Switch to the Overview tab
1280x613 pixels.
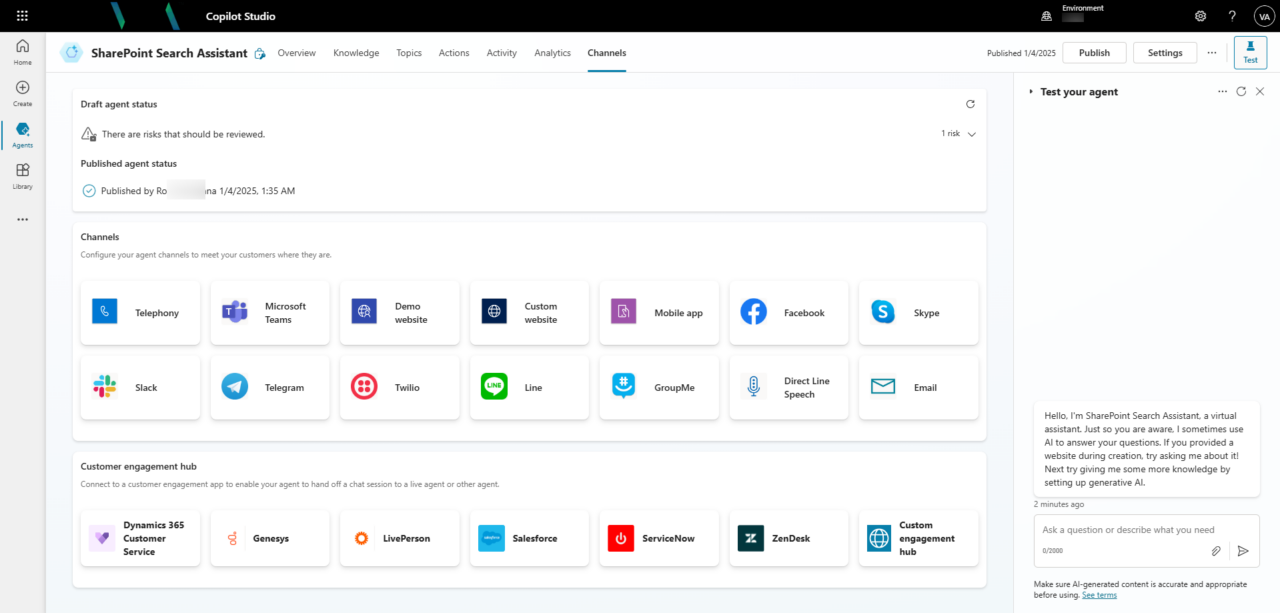pos(296,53)
